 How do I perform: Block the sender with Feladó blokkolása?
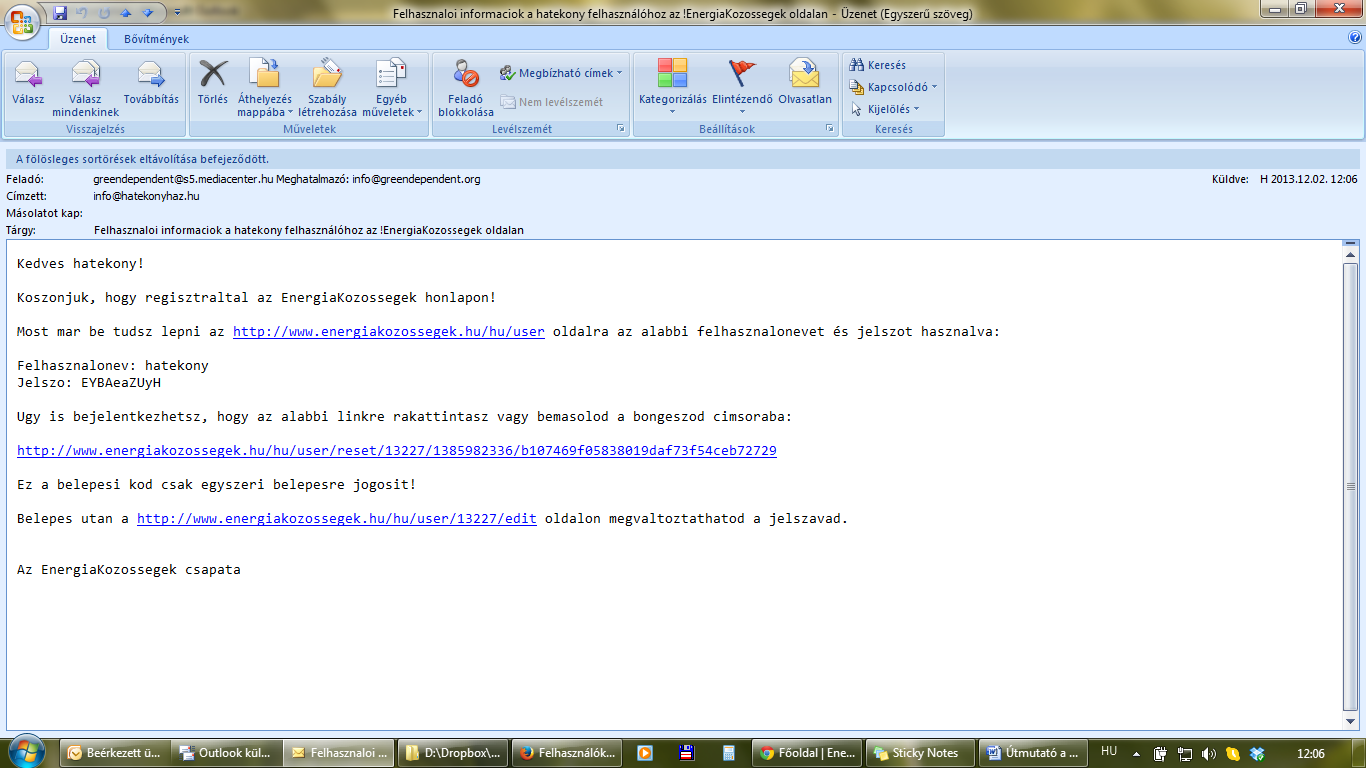click(x=466, y=88)
